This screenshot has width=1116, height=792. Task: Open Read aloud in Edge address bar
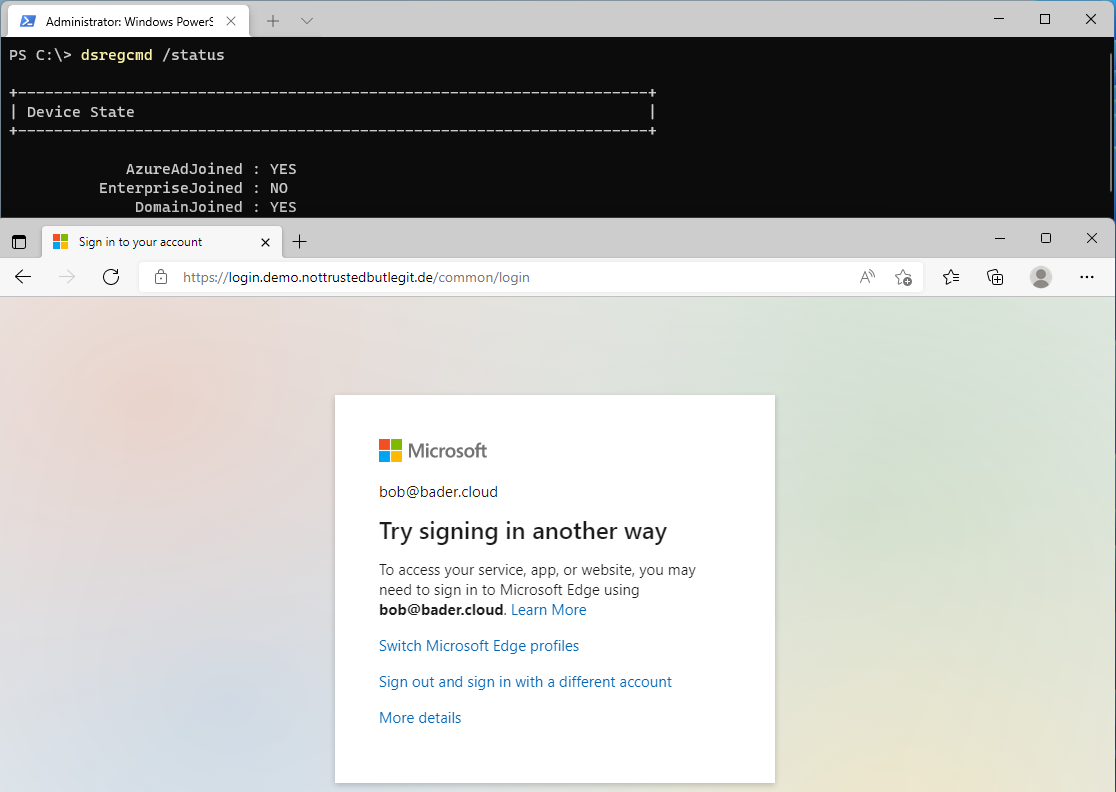867,278
